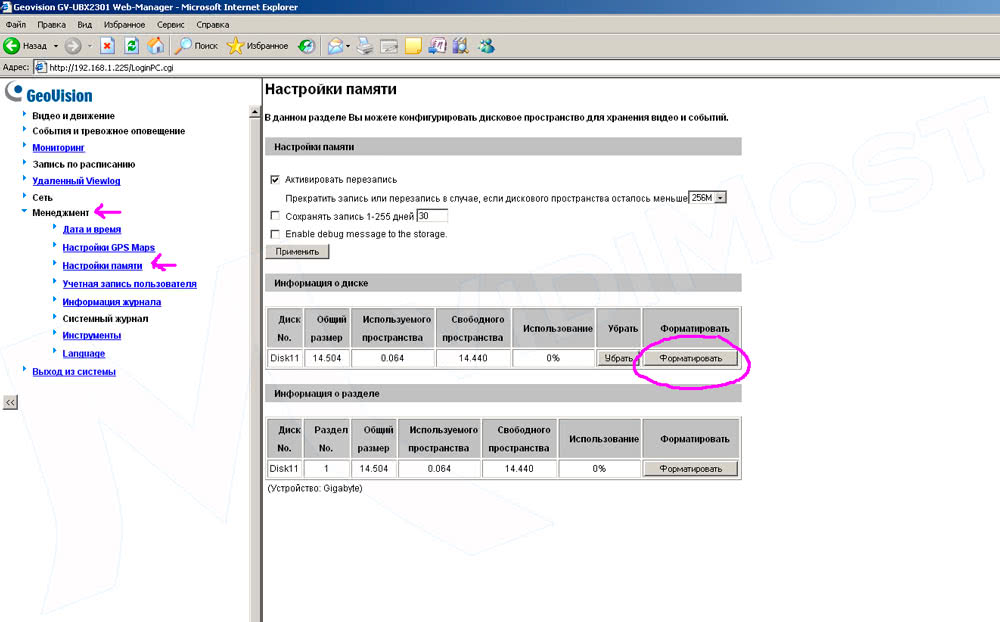
Task: Open the Back button history dropdown arrow
Action: [x=55, y=46]
